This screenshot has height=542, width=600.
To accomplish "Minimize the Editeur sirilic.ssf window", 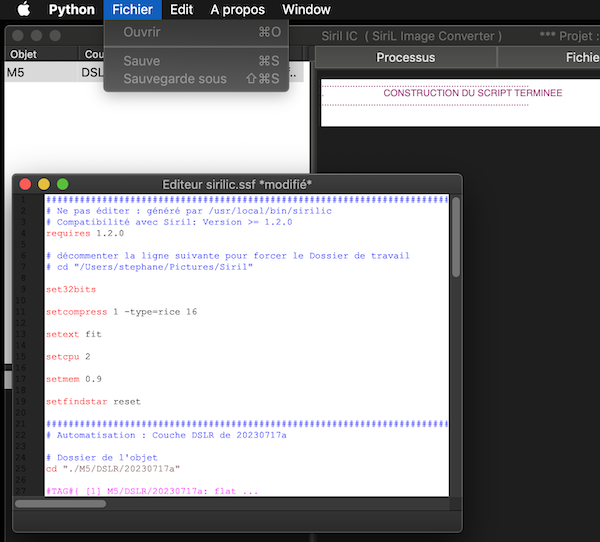I will [x=44, y=184].
